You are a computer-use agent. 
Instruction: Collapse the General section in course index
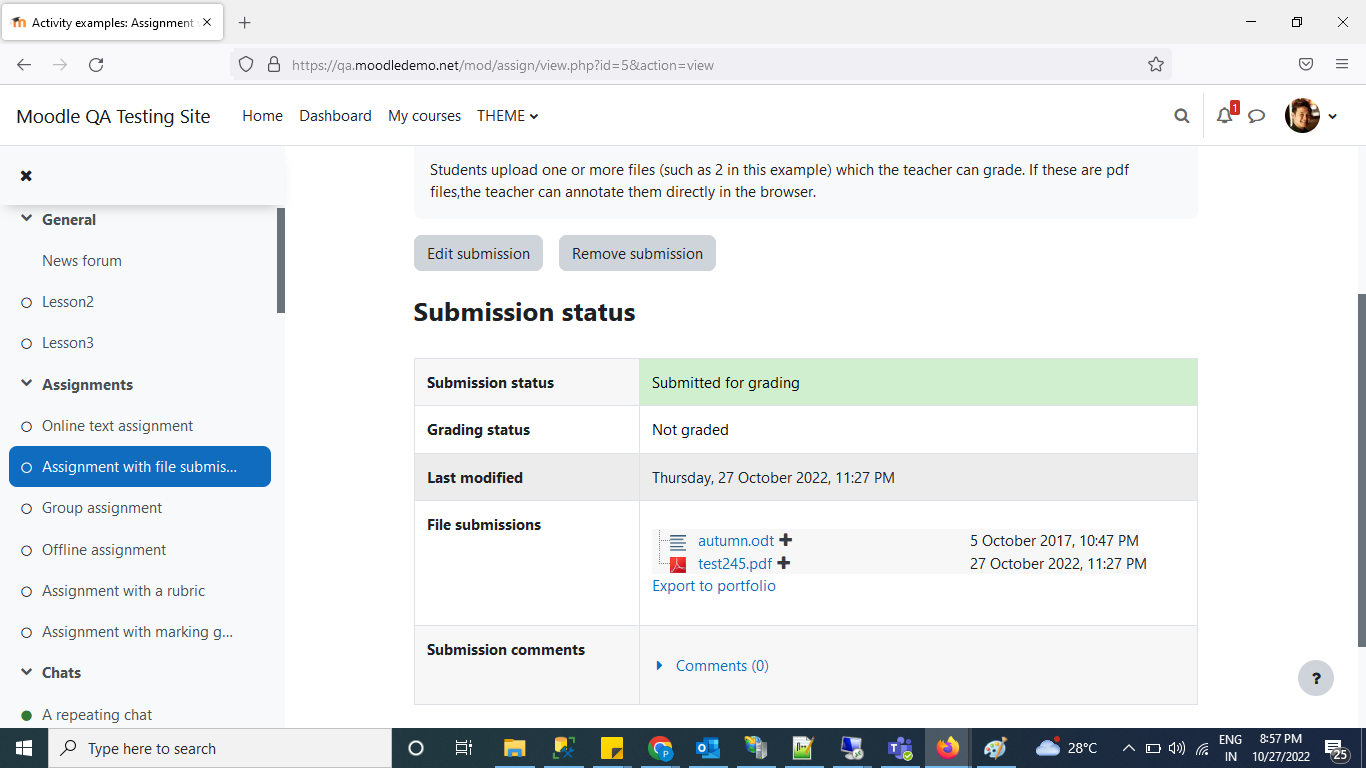tap(27, 219)
